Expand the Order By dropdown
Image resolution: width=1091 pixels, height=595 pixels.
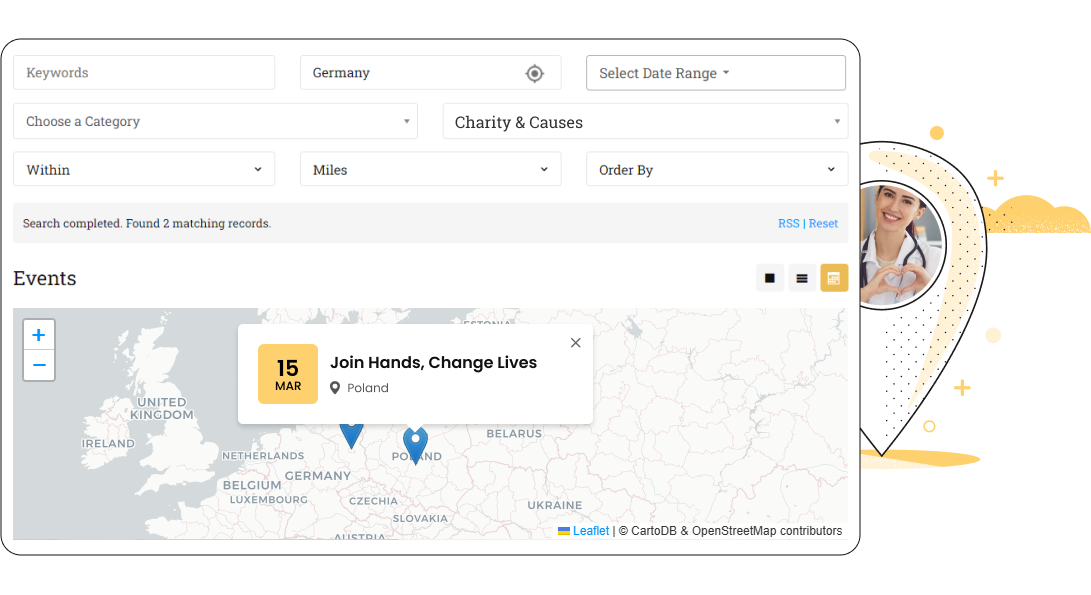pyautogui.click(x=716, y=169)
